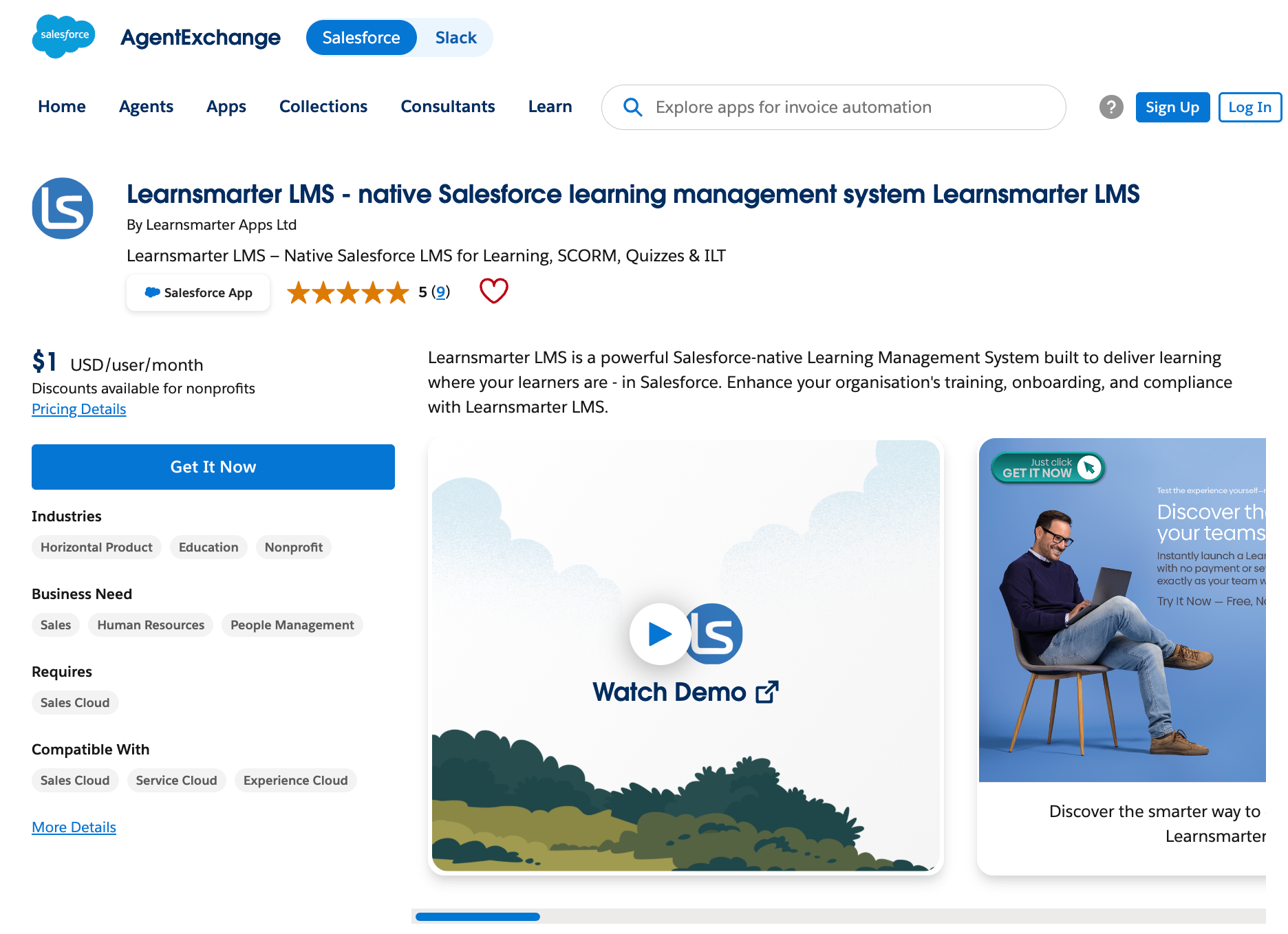Click the five-star rating
Screen dimensions: 1288x934
347,292
